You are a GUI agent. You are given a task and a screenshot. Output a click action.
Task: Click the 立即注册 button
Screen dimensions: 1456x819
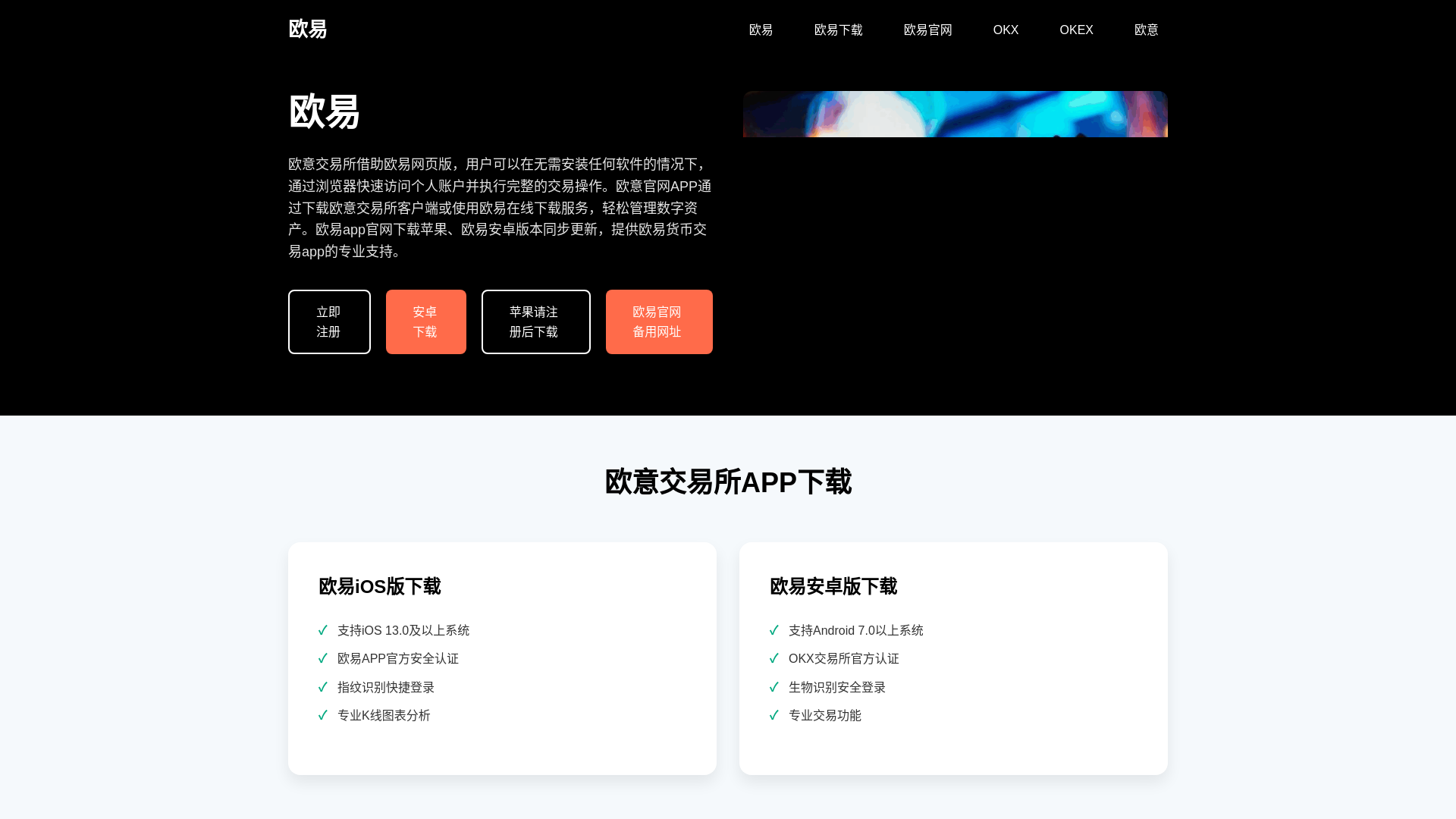(329, 322)
